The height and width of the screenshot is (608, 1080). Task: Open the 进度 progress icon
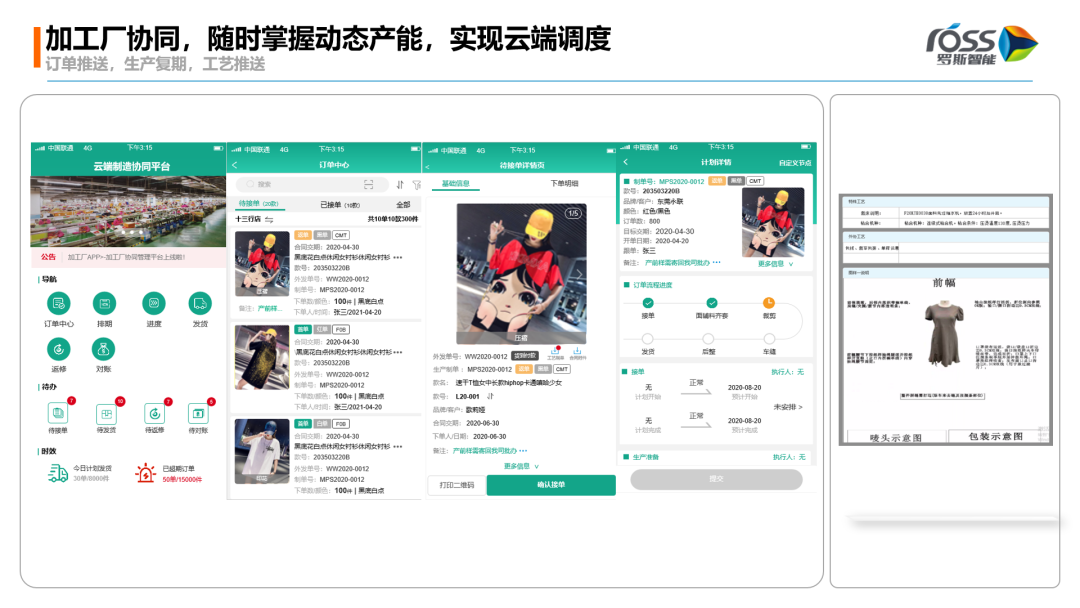(153, 303)
